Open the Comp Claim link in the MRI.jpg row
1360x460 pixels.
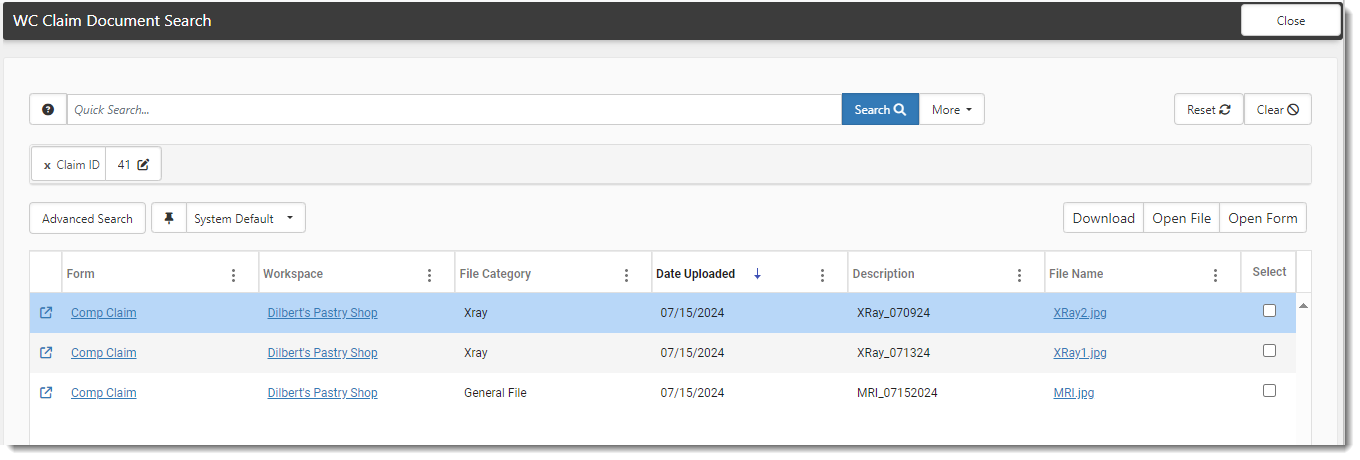(104, 393)
